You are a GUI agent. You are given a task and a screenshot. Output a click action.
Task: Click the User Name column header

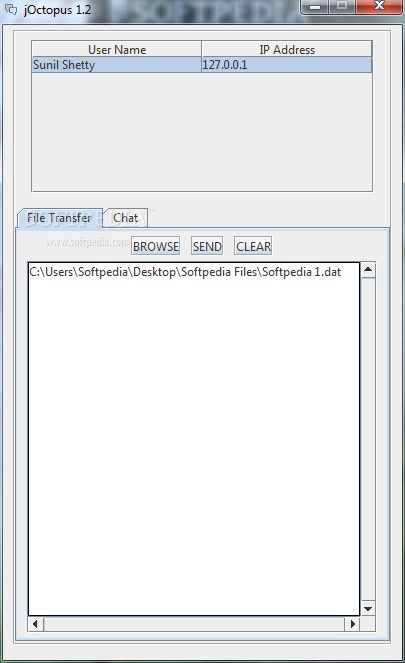click(x=117, y=49)
